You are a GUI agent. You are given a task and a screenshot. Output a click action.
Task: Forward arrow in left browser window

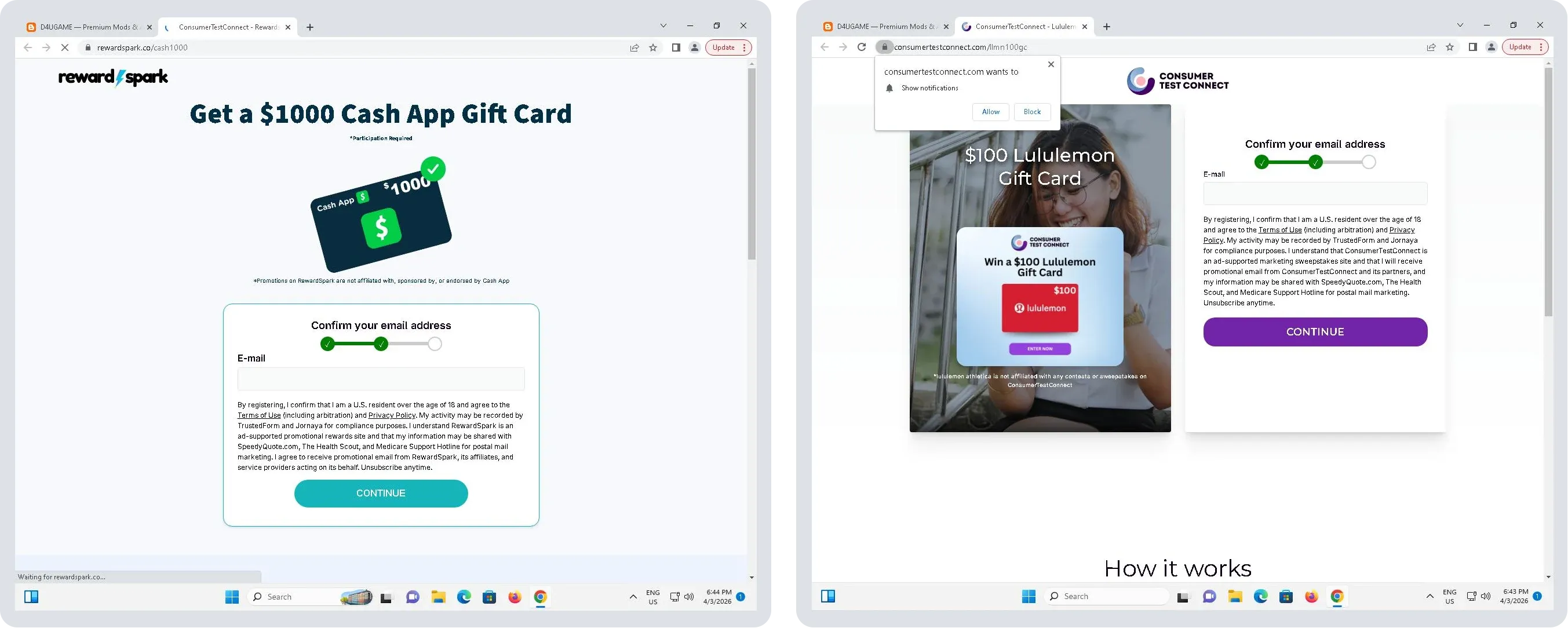(x=46, y=48)
